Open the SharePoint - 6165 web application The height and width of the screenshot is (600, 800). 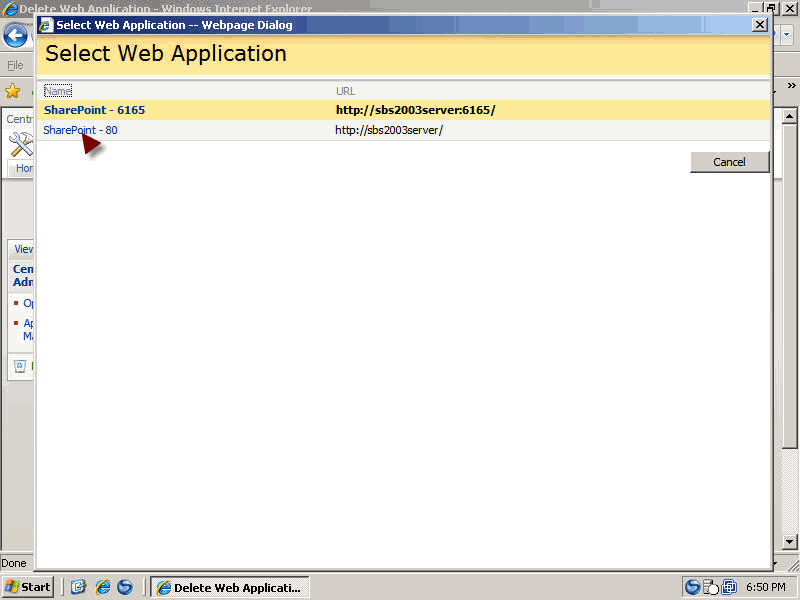click(94, 110)
